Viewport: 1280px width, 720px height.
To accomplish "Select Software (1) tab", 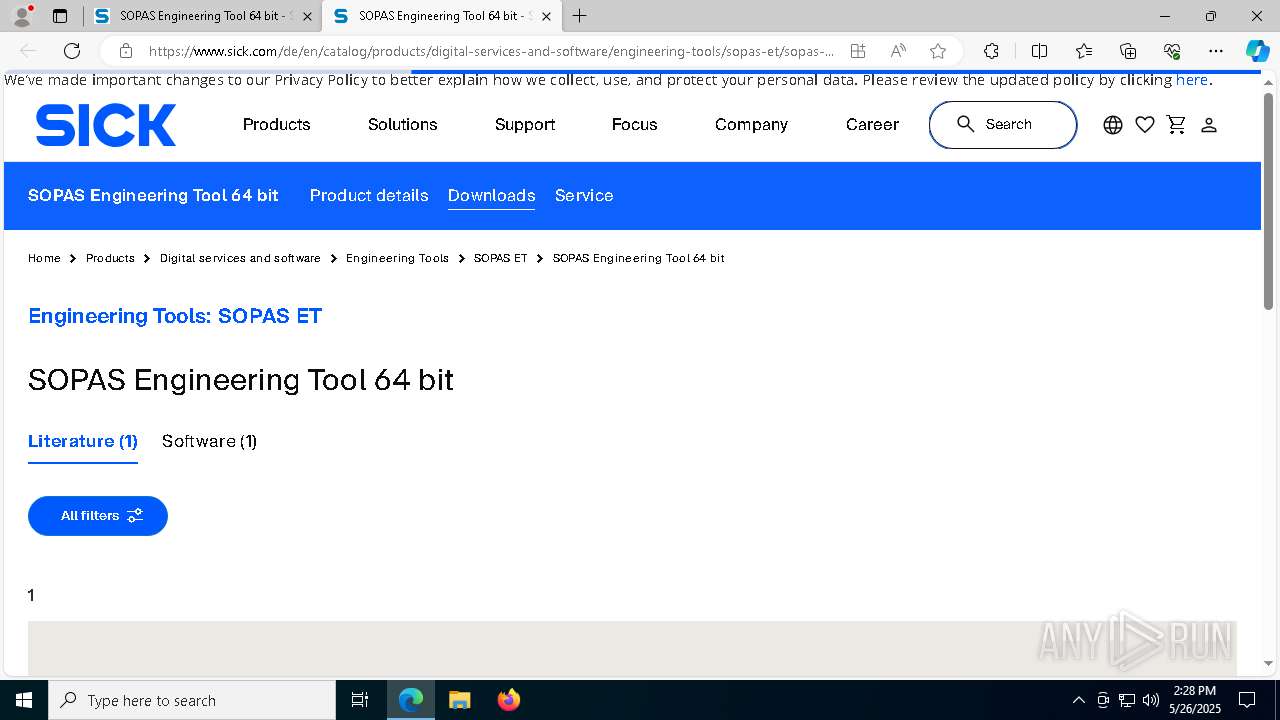I will [x=210, y=441].
